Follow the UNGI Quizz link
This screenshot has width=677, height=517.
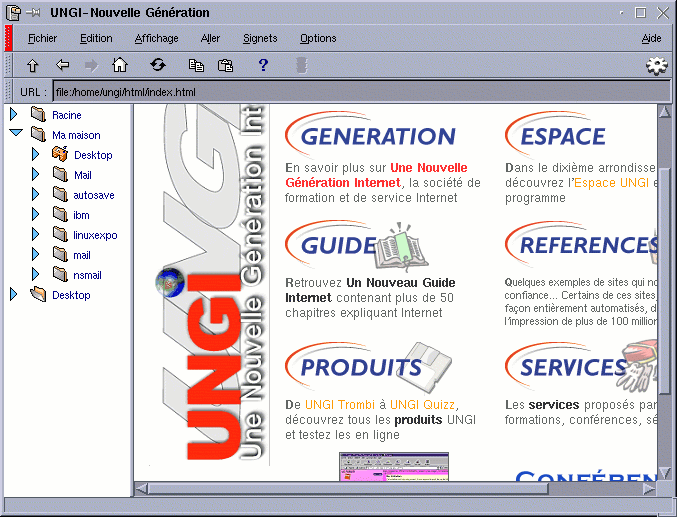[x=422, y=405]
